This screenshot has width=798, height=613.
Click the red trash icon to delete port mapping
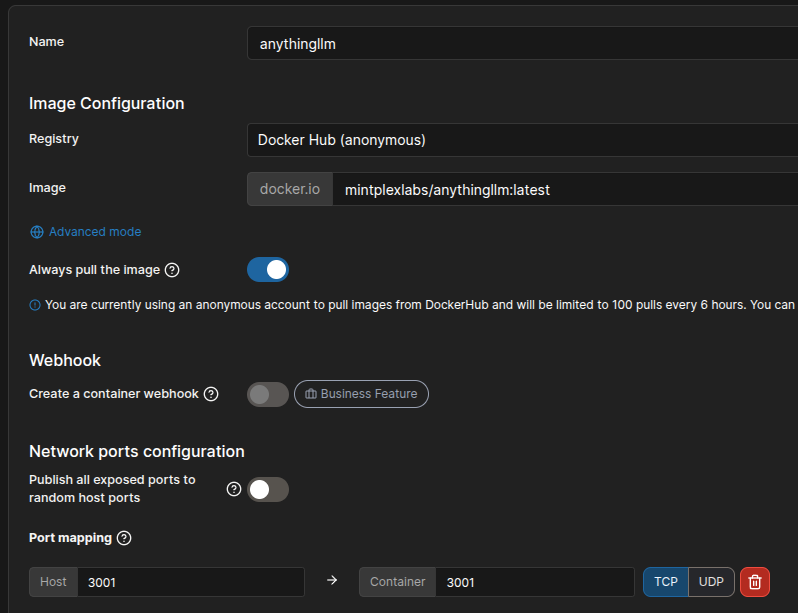pyautogui.click(x=755, y=582)
